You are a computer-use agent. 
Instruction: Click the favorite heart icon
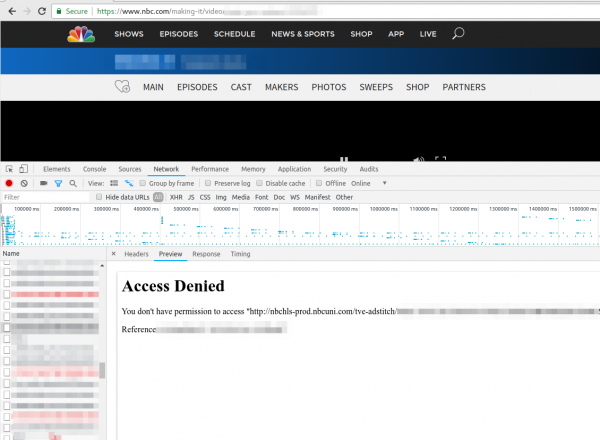[122, 86]
